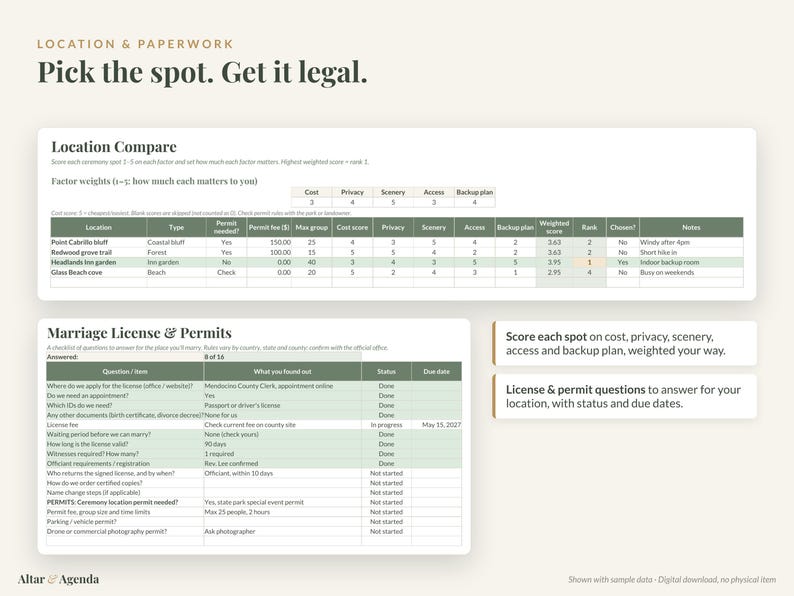The width and height of the screenshot is (794, 596).
Task: Click the Altar & Agenda logo
Action: pos(58,579)
